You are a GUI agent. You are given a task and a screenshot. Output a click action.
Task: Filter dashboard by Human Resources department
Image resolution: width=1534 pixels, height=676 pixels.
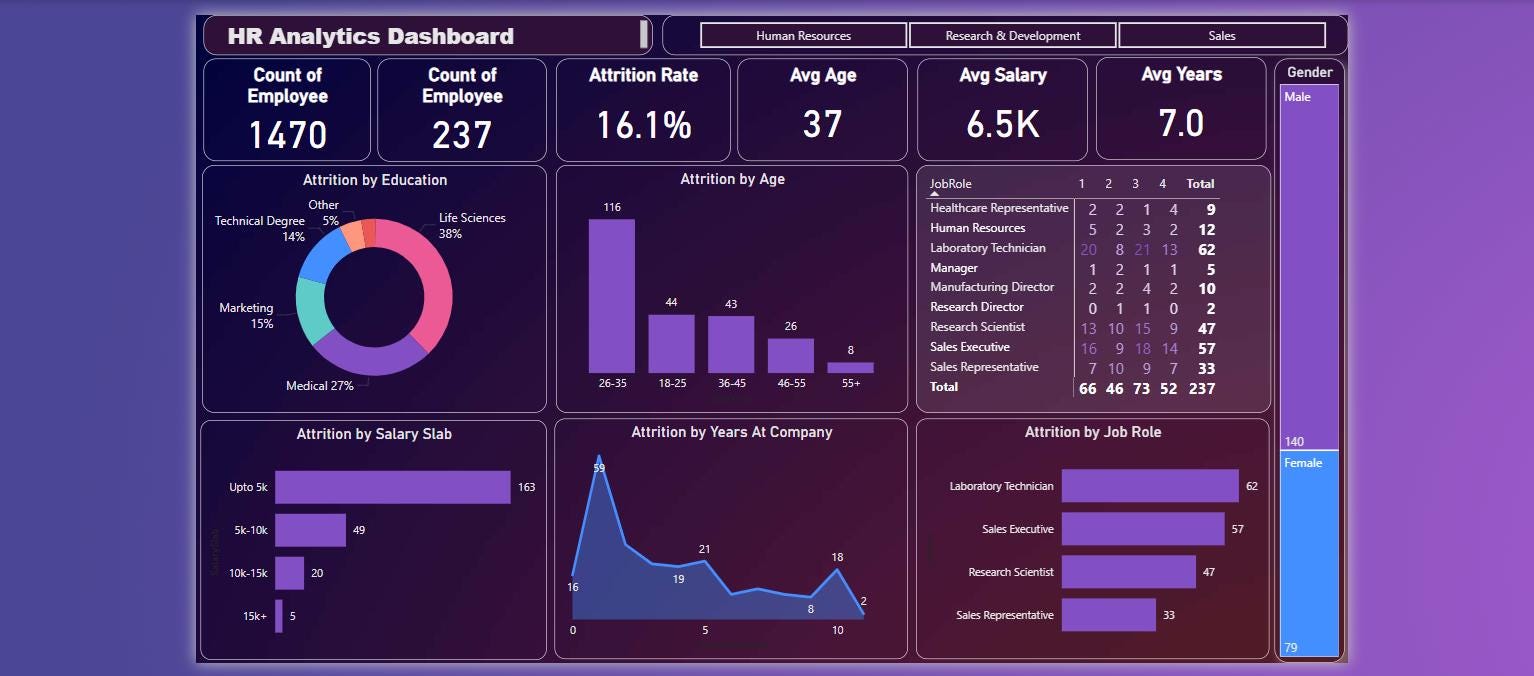[x=801, y=35]
